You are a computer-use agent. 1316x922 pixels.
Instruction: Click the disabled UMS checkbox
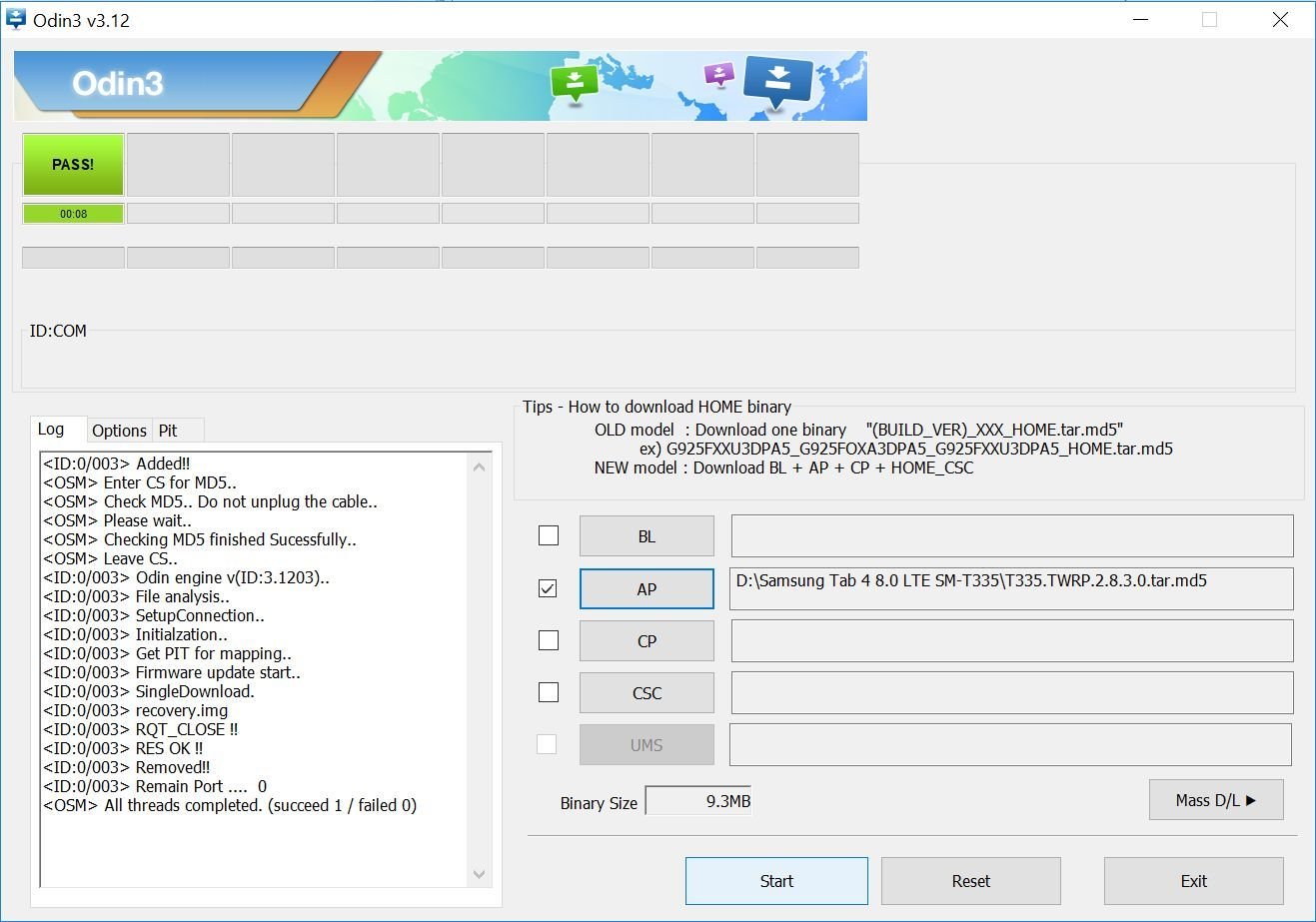[x=547, y=744]
